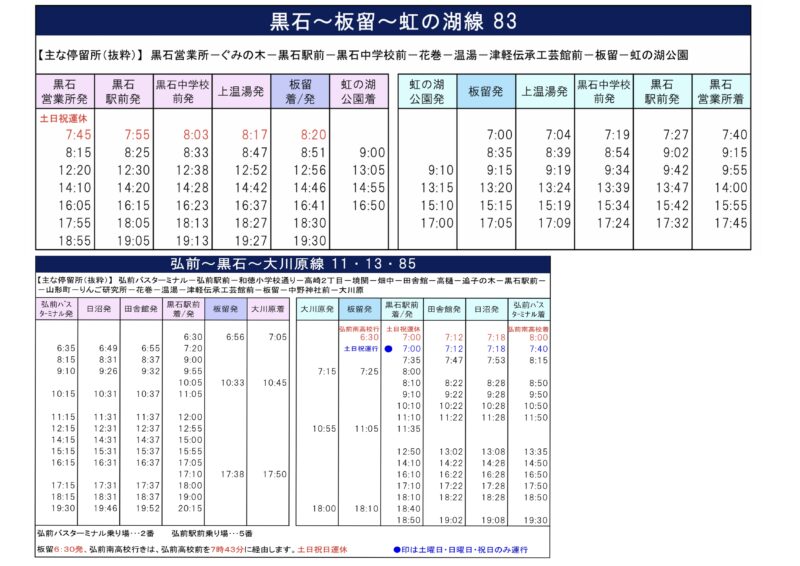Click the 17:38 time cell
The width and height of the screenshot is (800, 566).
click(233, 474)
